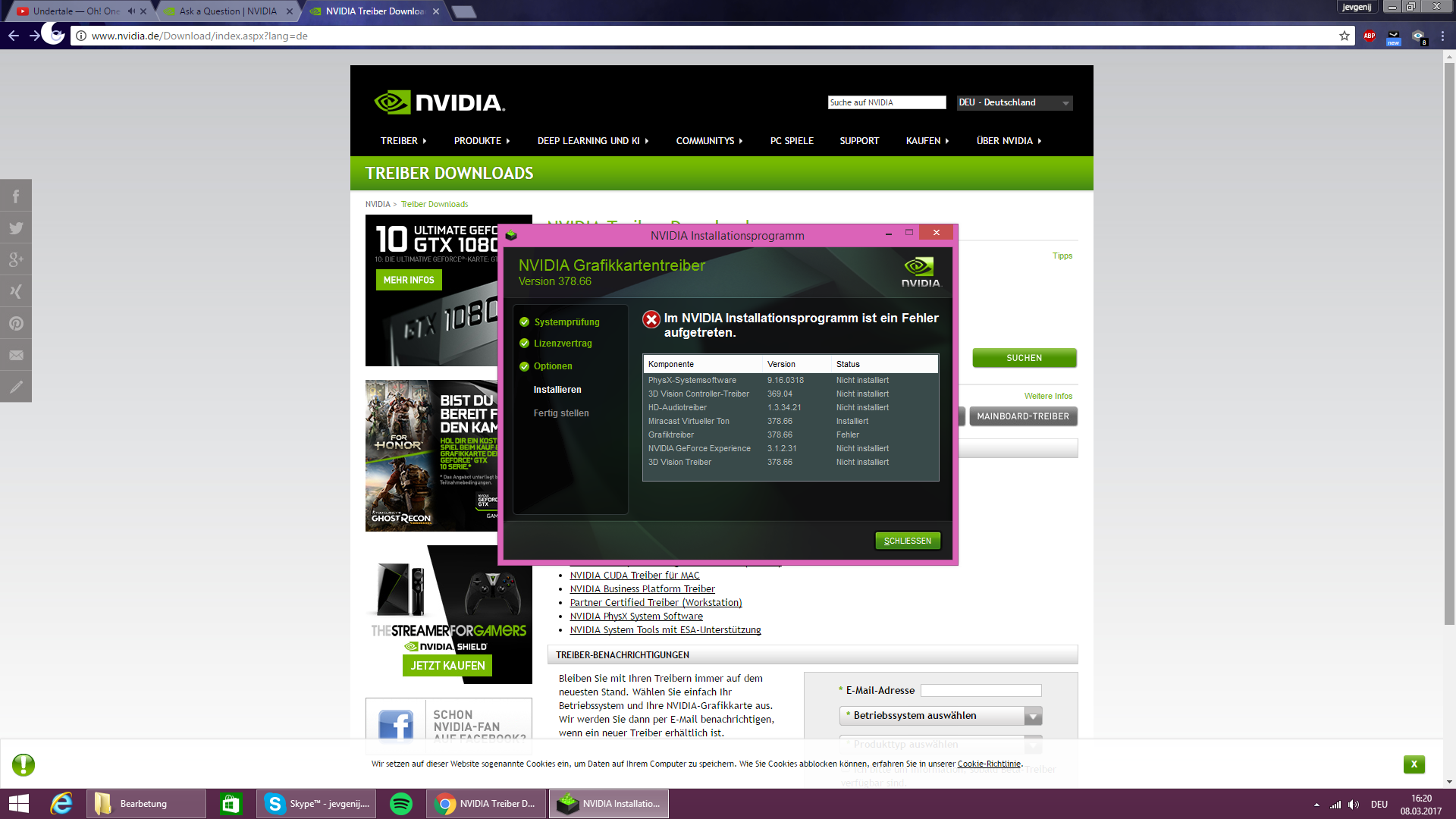
Task: Open the AdBlock Plus extension icon
Action: [x=1370, y=36]
